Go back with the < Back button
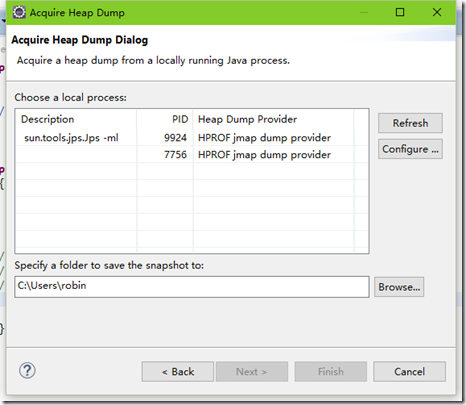The width and height of the screenshot is (466, 405). [178, 372]
